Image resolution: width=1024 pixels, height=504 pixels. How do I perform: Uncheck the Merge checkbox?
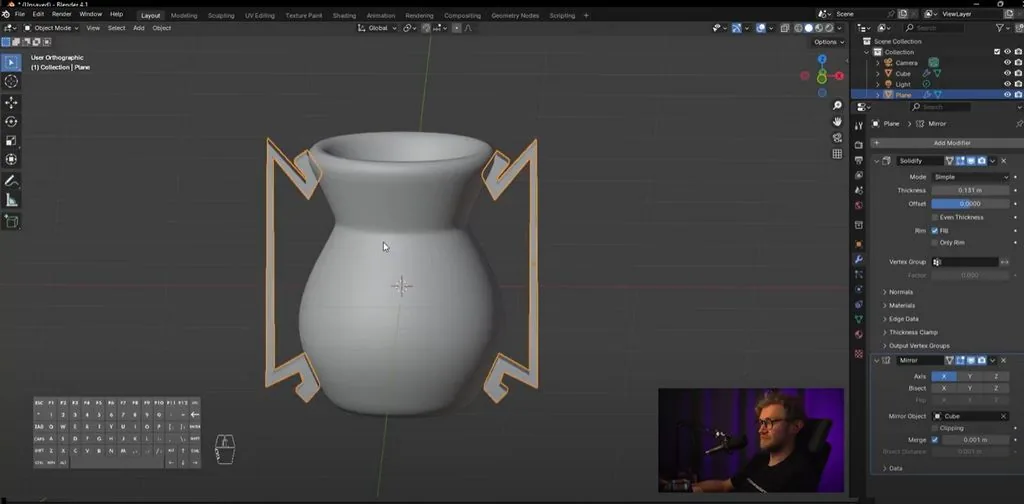click(x=935, y=440)
